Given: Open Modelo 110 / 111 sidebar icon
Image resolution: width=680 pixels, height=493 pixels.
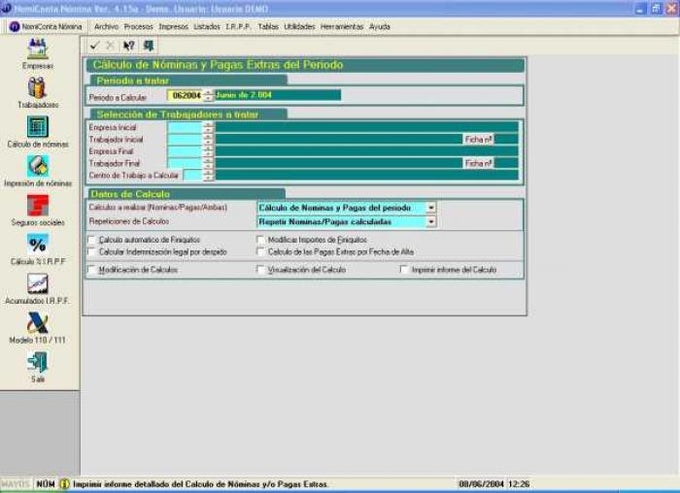Looking at the screenshot, I should coord(38,323).
